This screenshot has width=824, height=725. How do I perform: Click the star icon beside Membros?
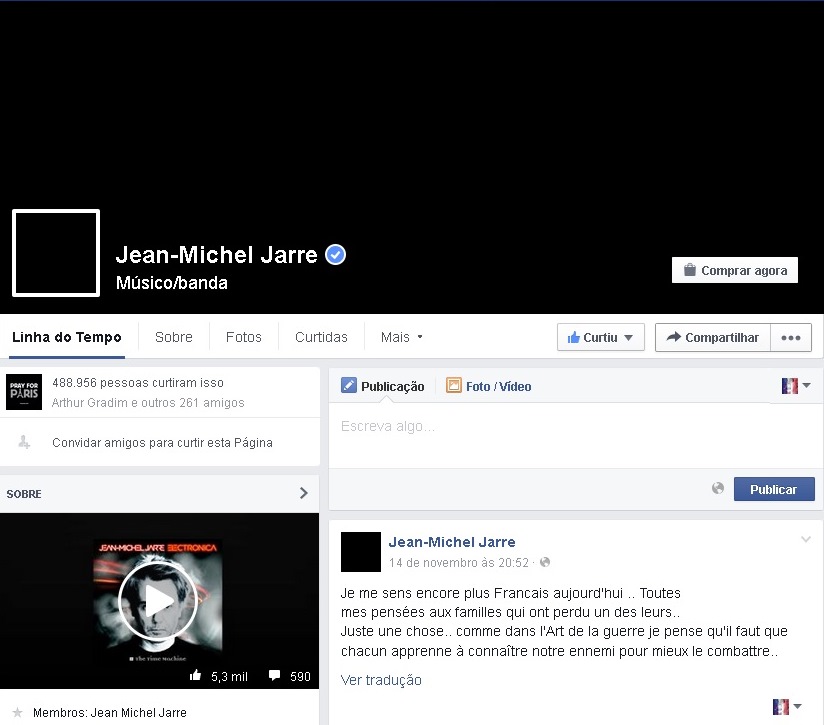17,712
